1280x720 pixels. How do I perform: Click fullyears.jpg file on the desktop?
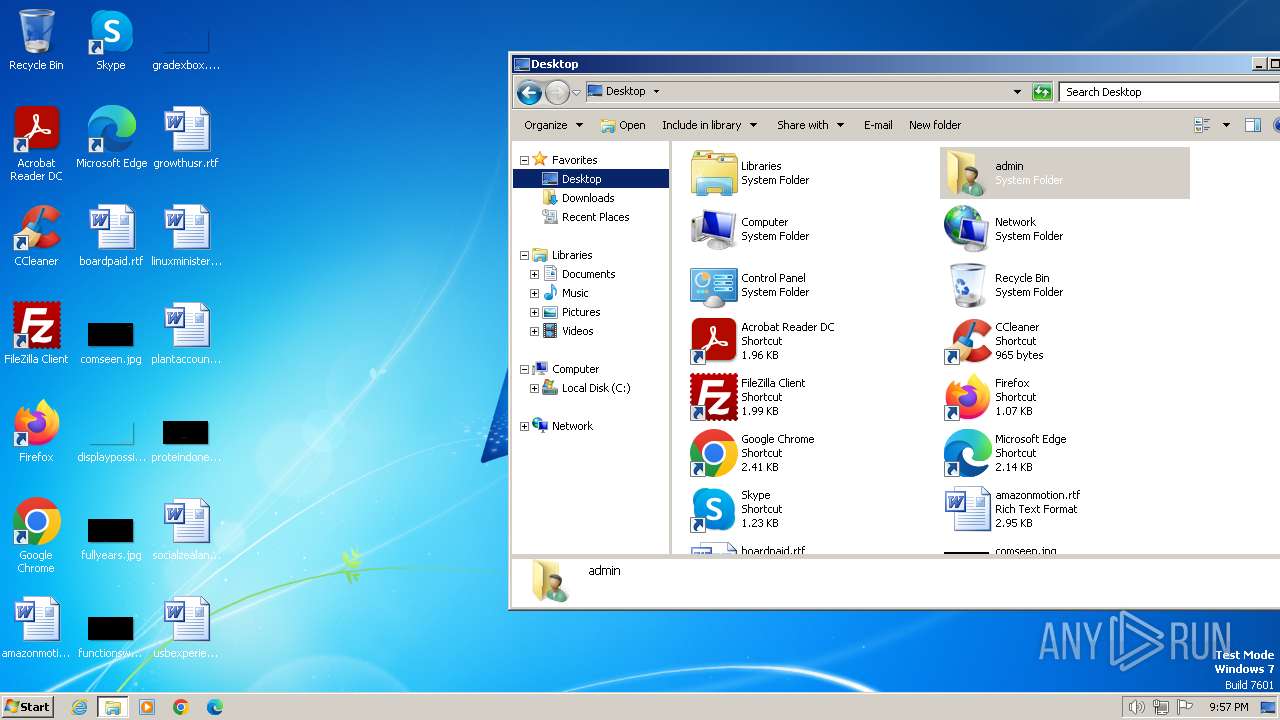point(111,537)
